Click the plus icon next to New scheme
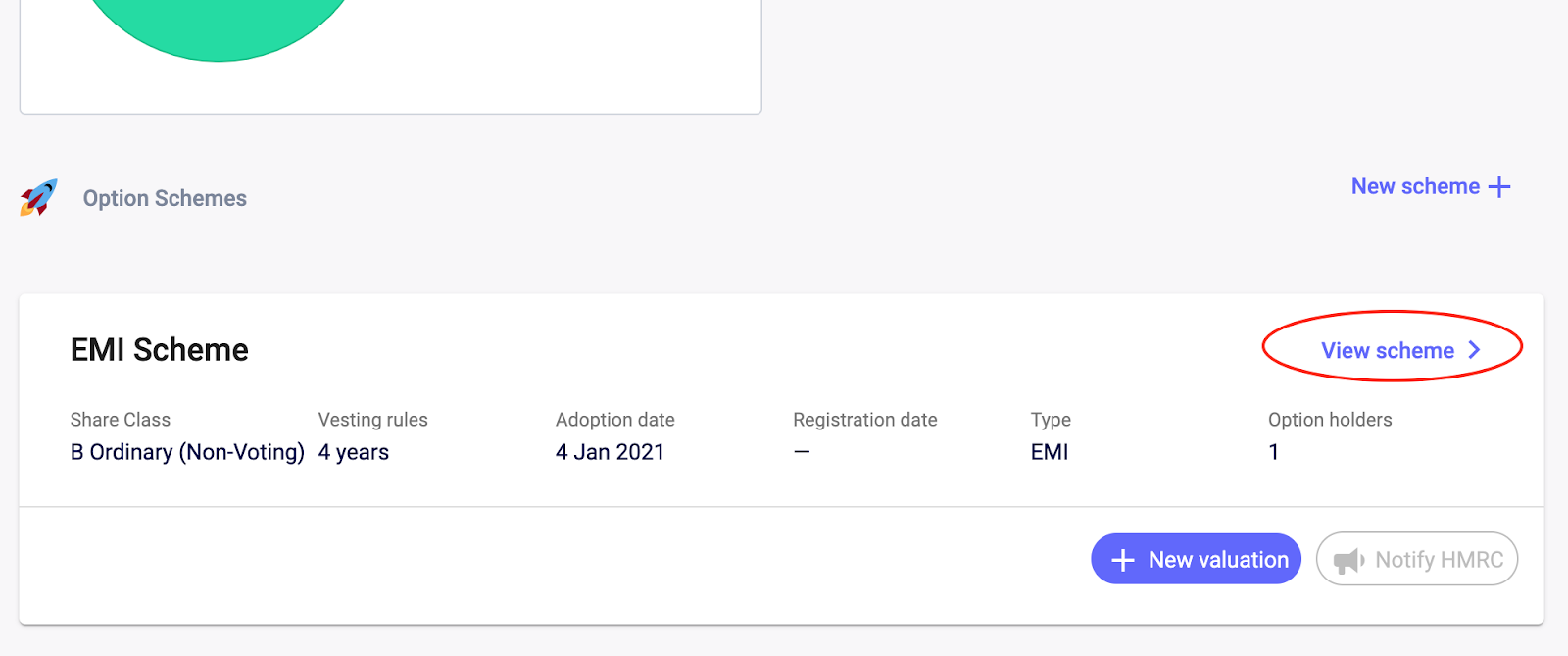 1499,187
